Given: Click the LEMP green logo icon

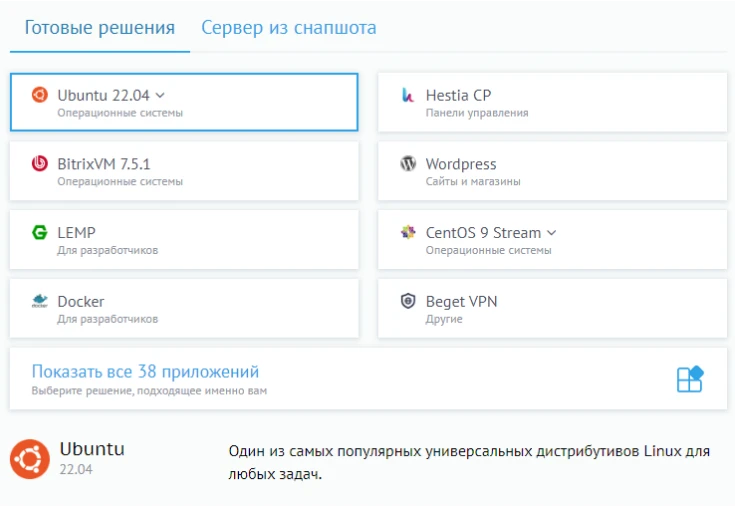Looking at the screenshot, I should pyautogui.click(x=40, y=232).
